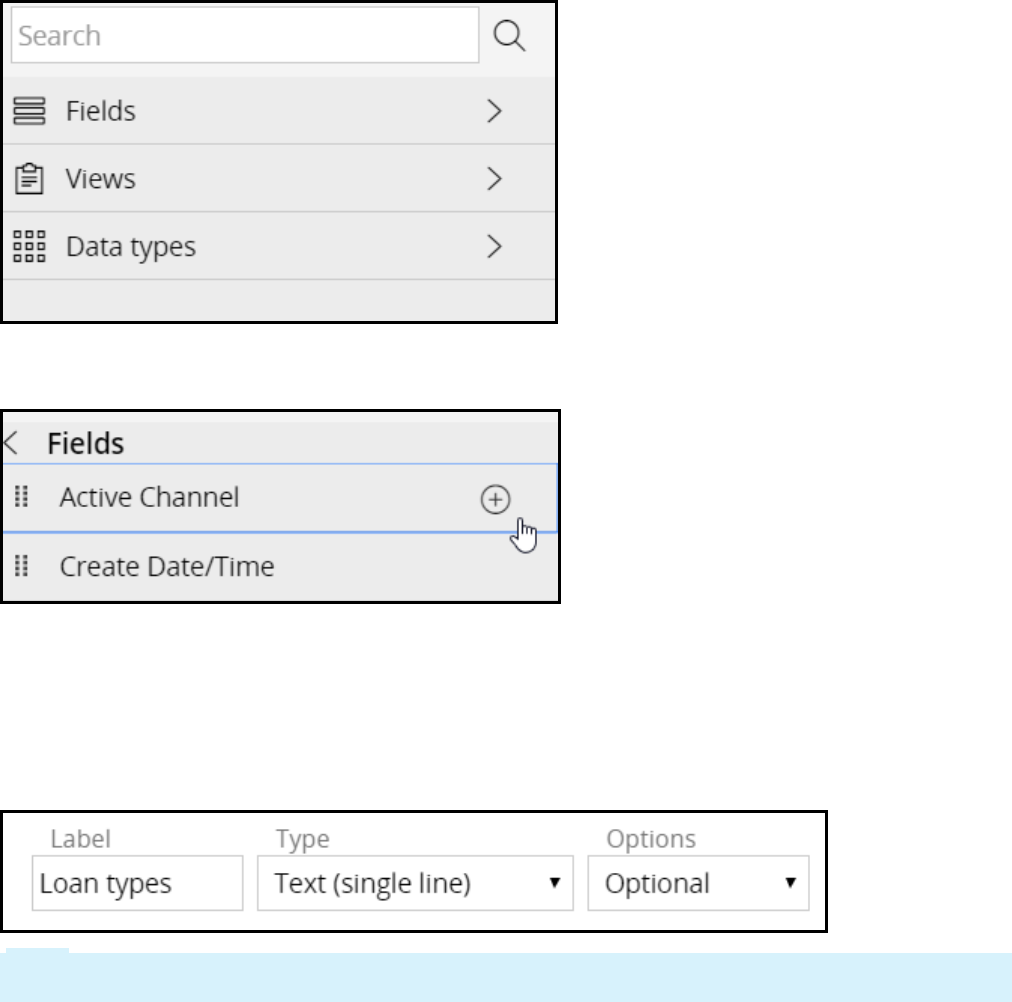The image size is (1012, 1002).
Task: Select the Create Date/Time field row
Action: coord(167,567)
